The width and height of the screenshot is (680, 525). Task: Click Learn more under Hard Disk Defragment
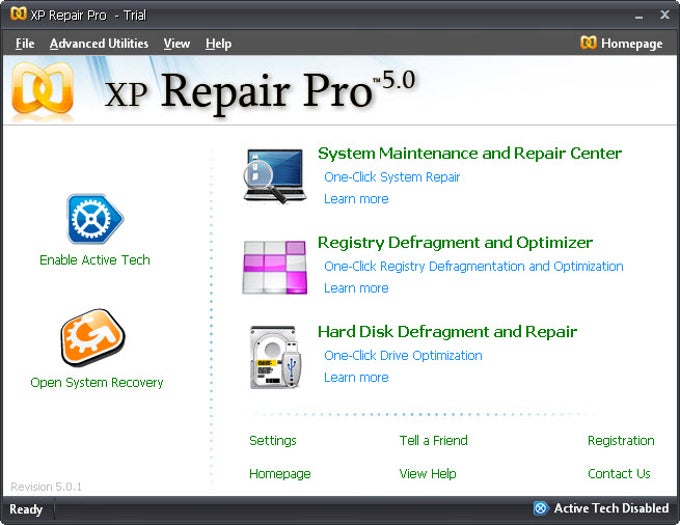point(356,378)
